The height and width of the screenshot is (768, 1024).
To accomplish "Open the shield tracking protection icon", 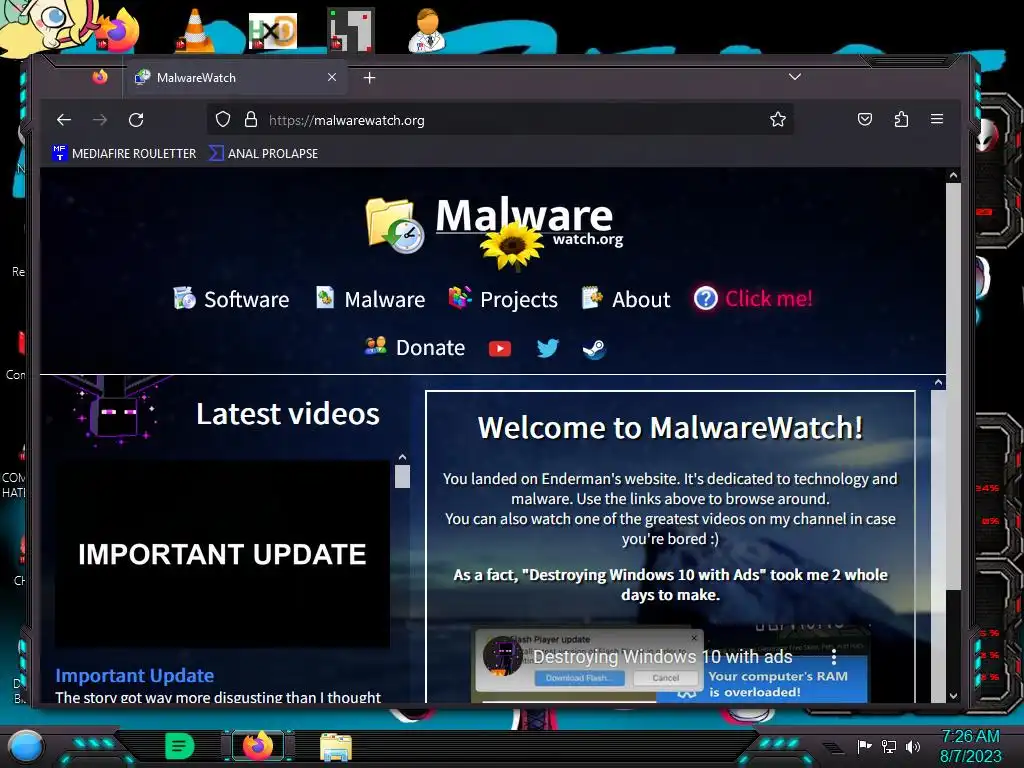I will tap(223, 120).
